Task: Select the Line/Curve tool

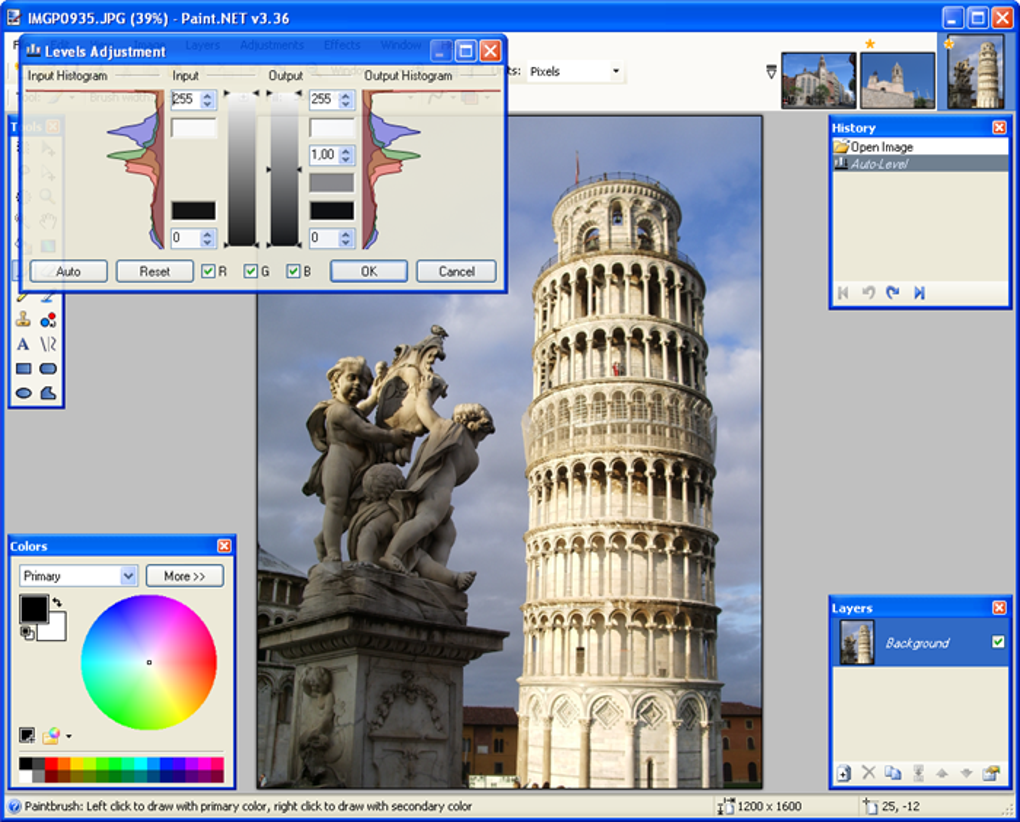Action: pos(48,344)
